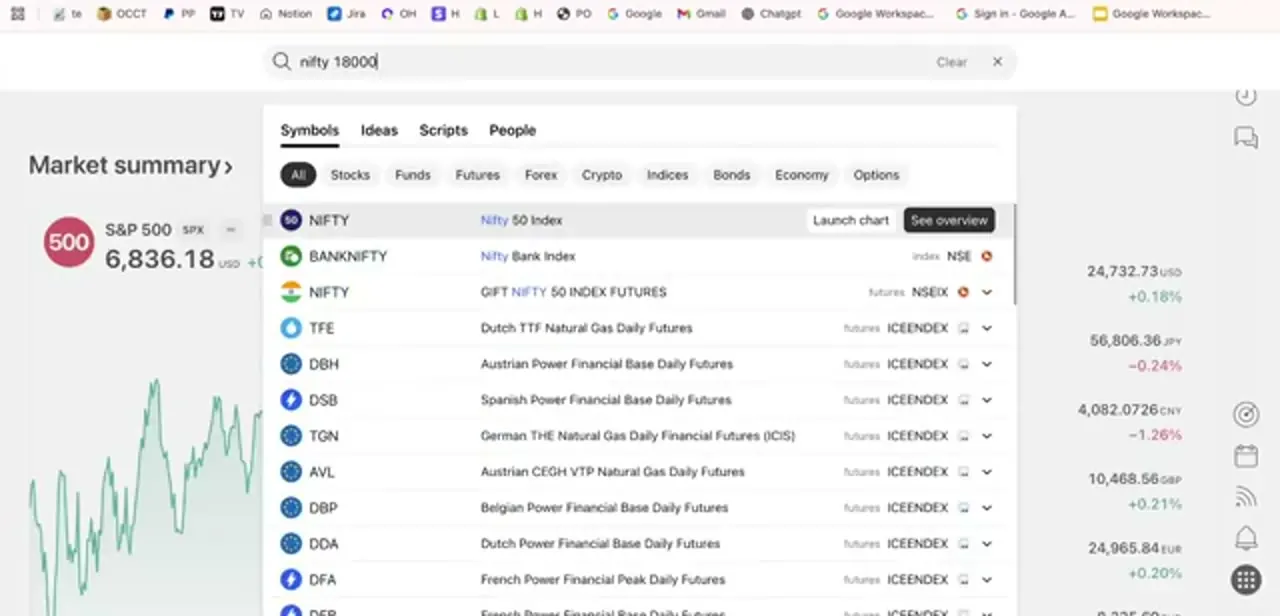Click See overview for NIFTY

click(x=949, y=220)
